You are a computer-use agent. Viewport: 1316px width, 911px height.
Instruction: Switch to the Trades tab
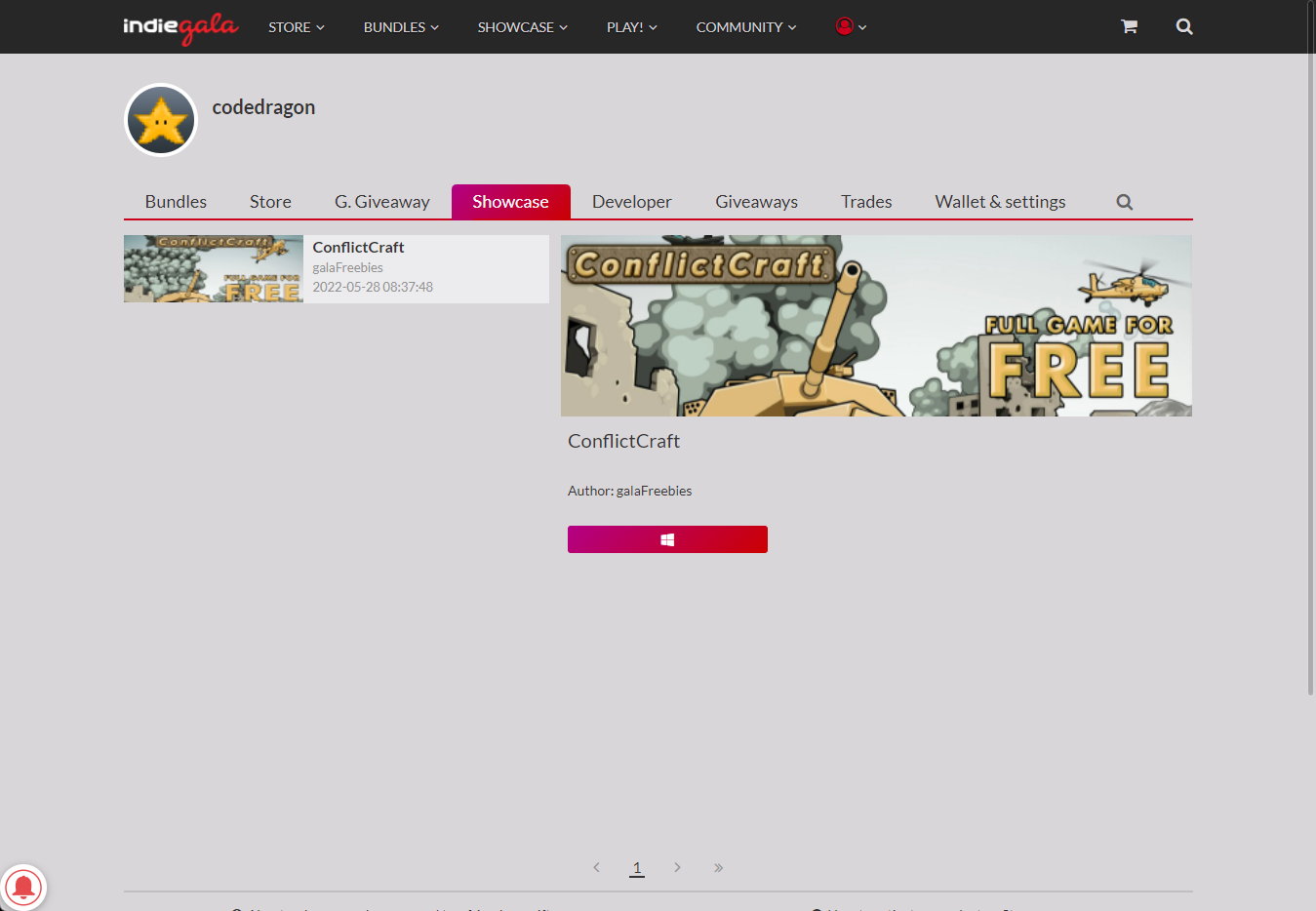(866, 202)
